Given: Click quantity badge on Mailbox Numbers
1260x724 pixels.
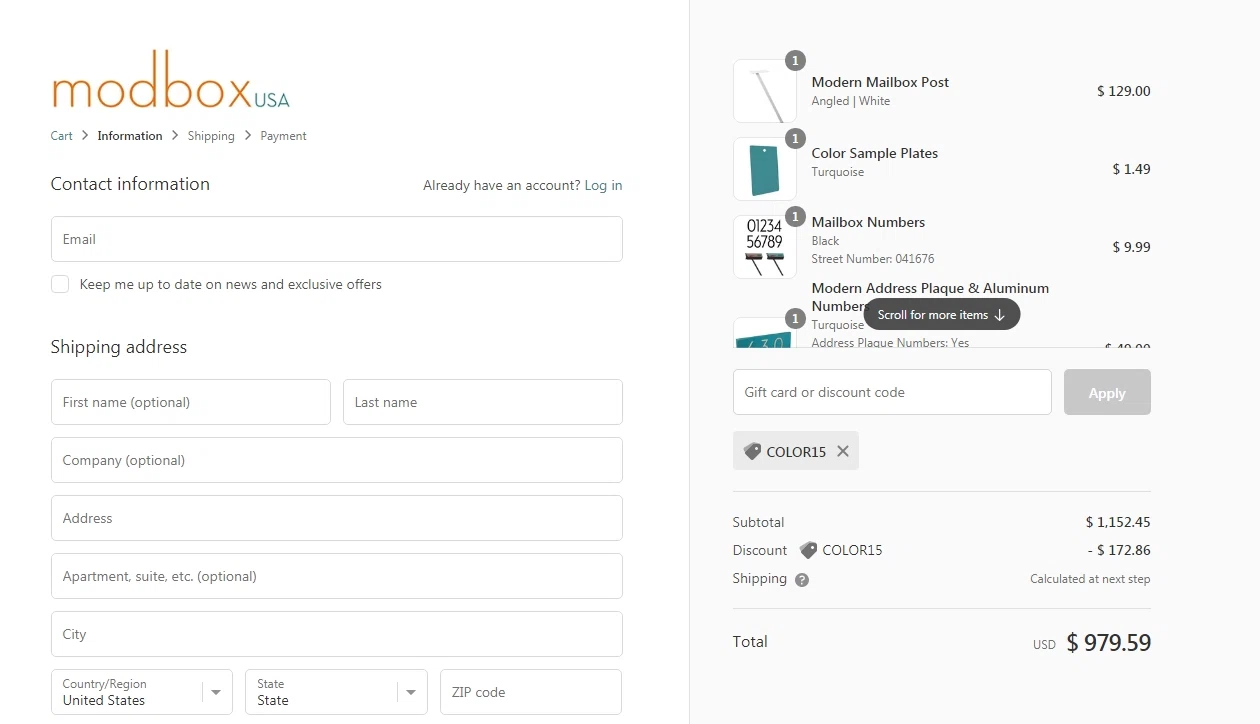Looking at the screenshot, I should pos(795,217).
